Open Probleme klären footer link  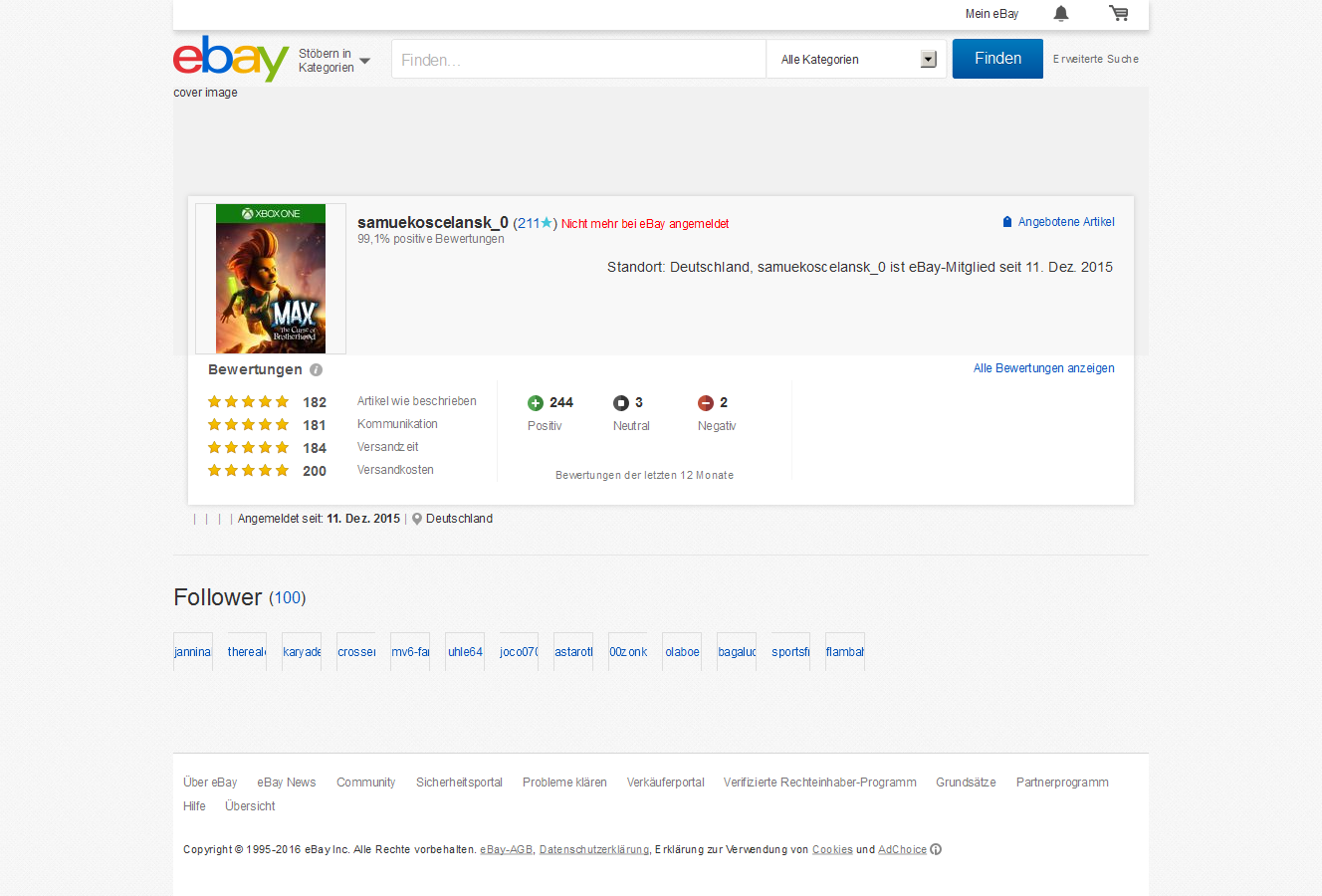click(x=564, y=783)
